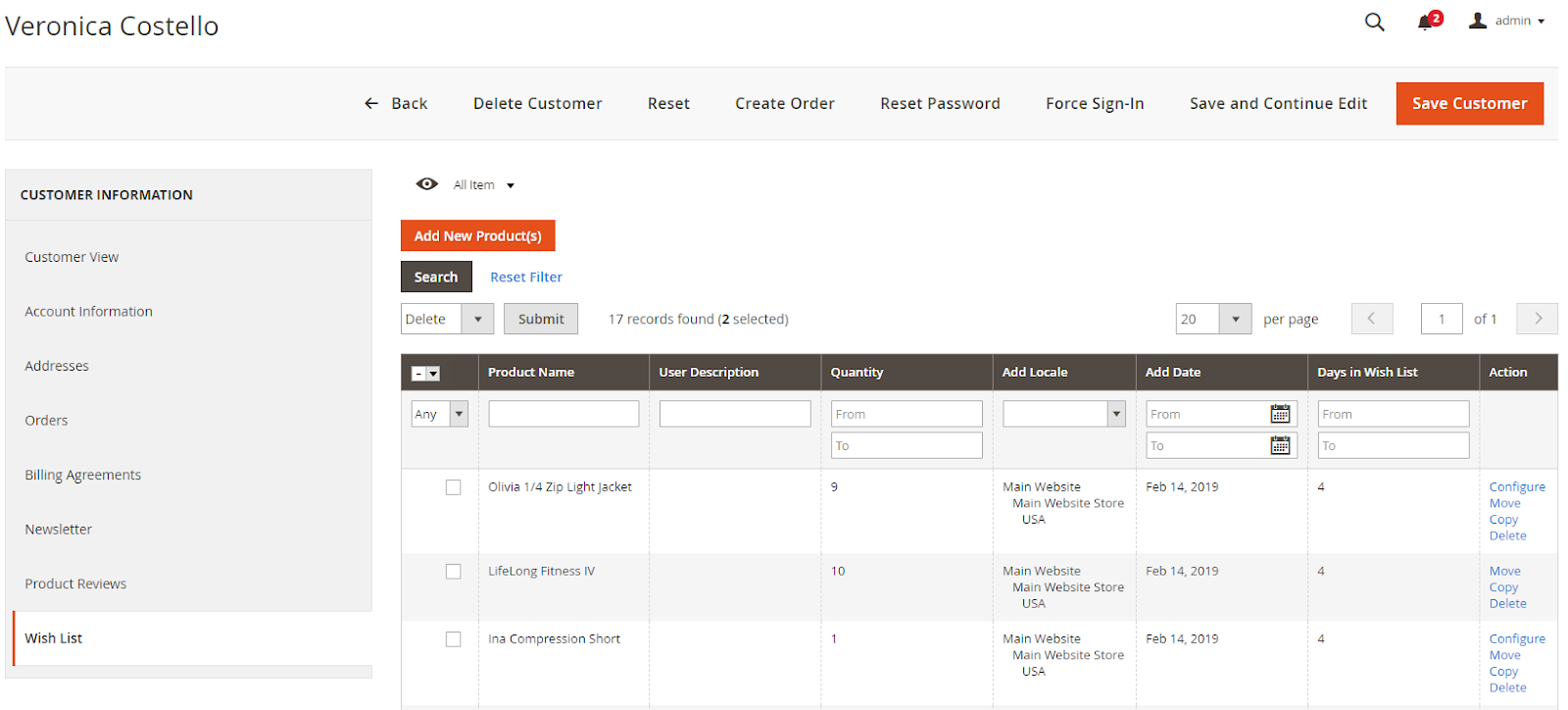Open calendar for Add Date From field
Image resolution: width=1568 pixels, height=710 pixels.
(x=1280, y=414)
